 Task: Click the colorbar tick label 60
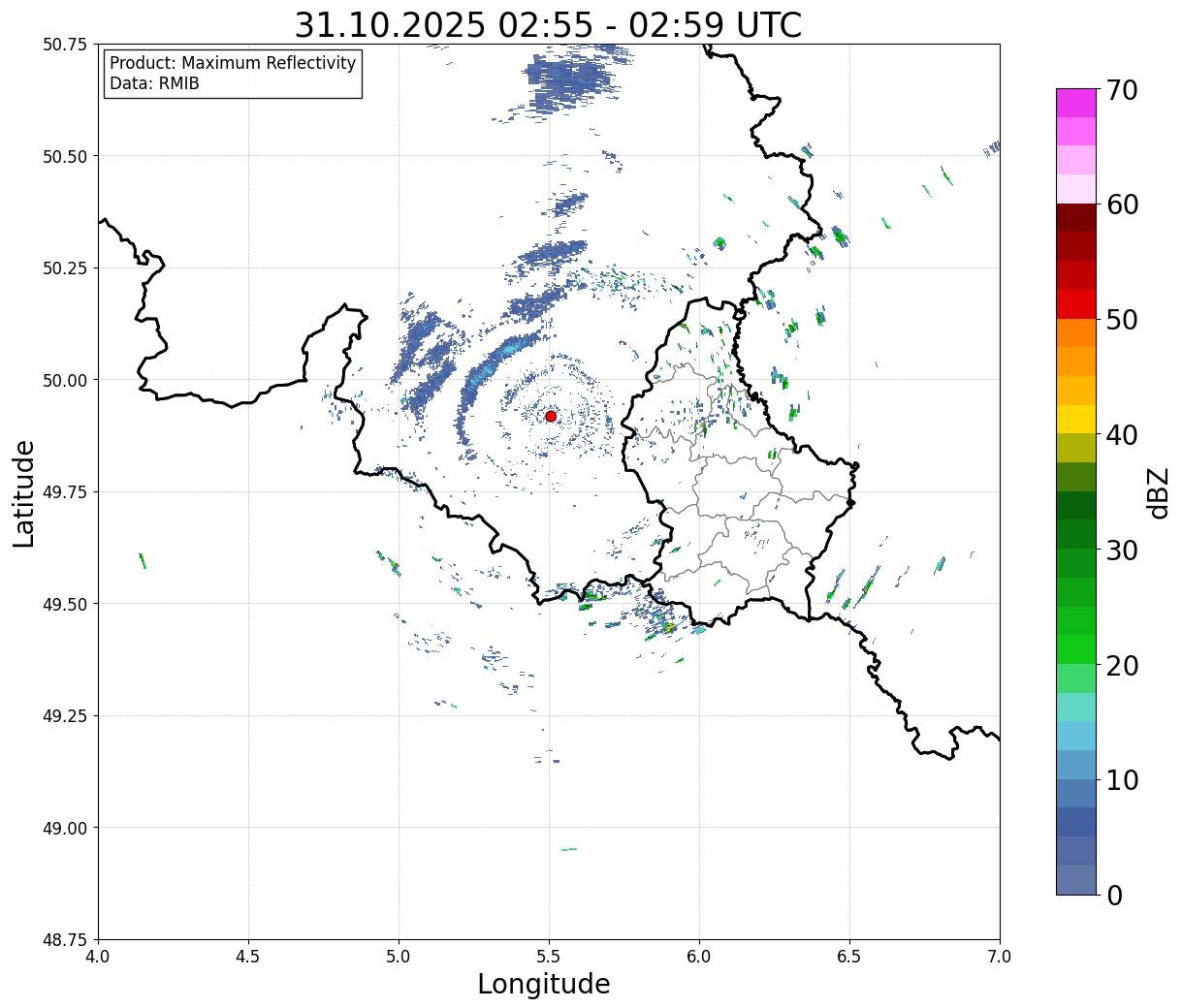pyautogui.click(x=1122, y=205)
